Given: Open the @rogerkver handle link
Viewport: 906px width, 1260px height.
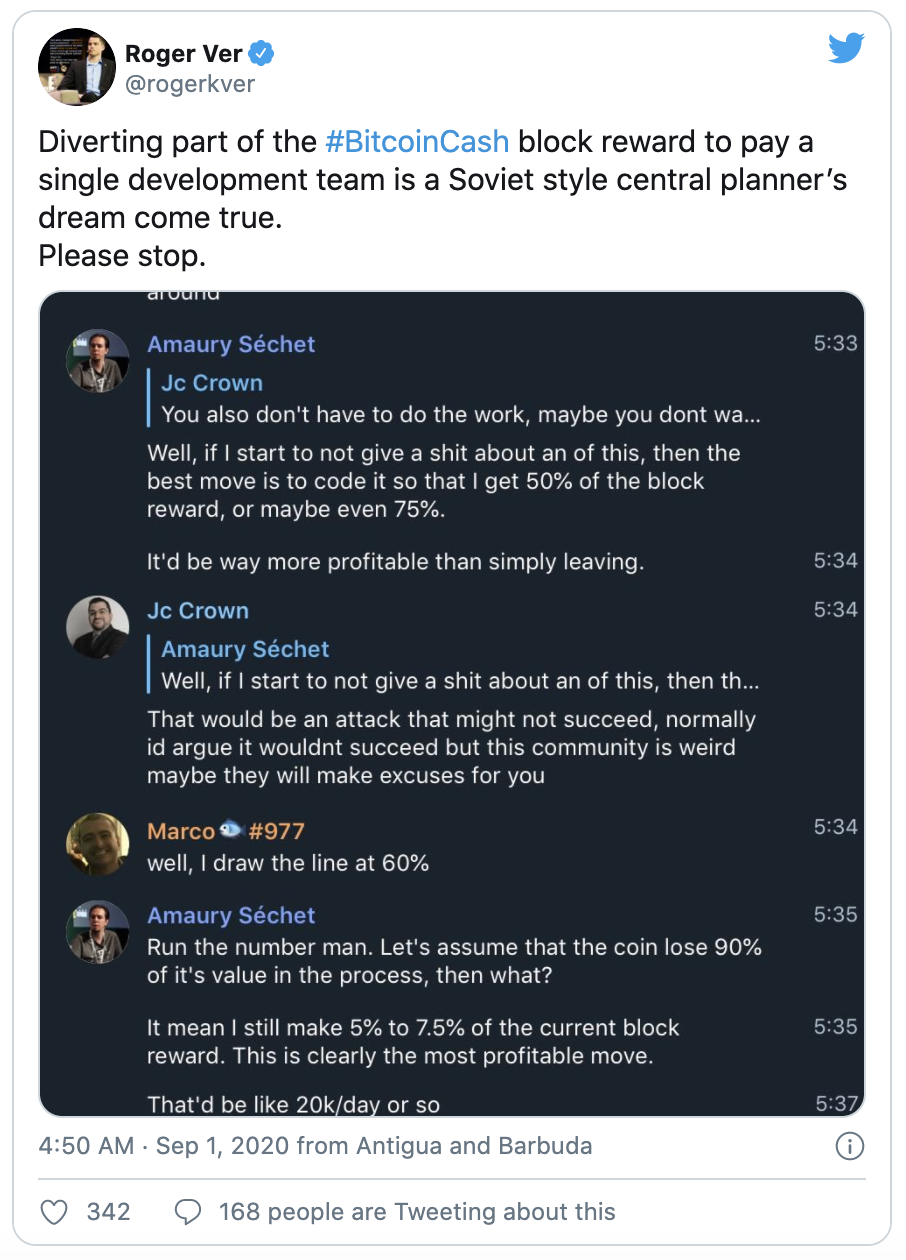Looking at the screenshot, I should tap(190, 84).
